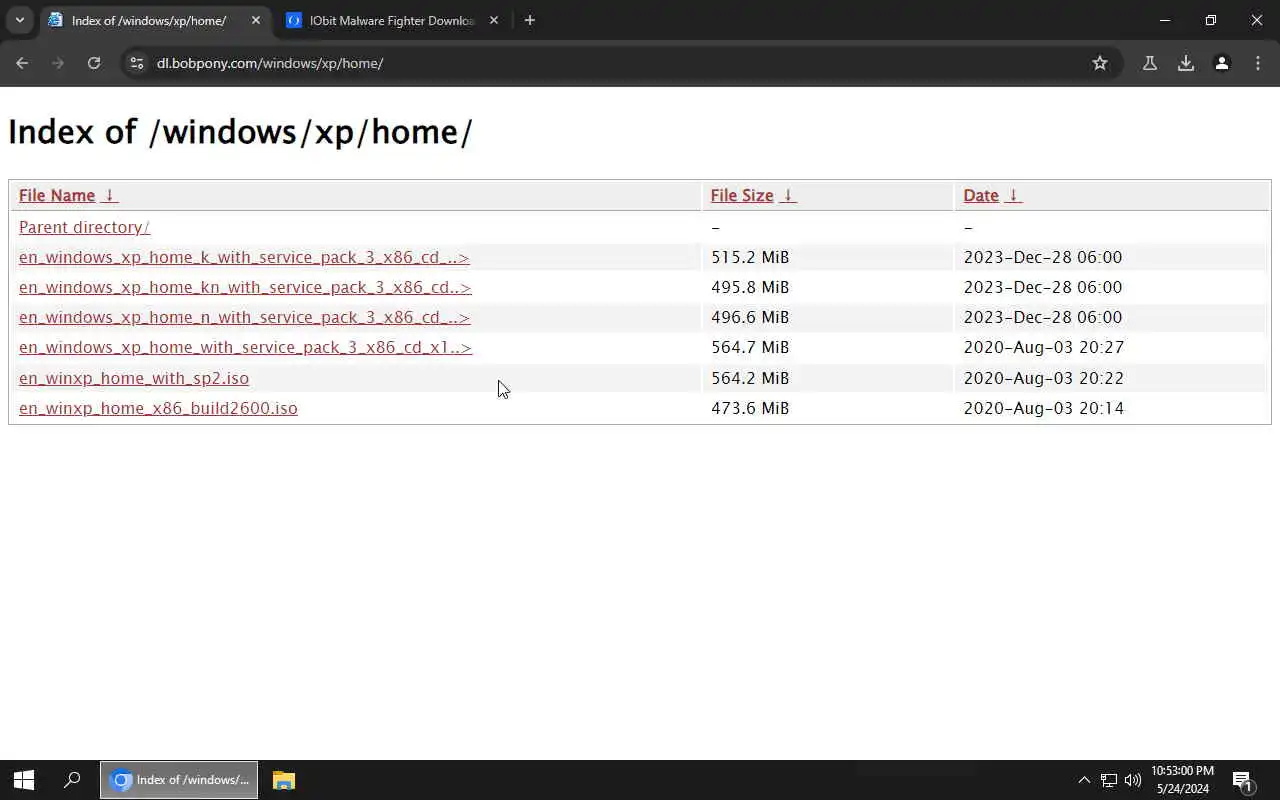Select the 564.2 MiB file size cell
1280x800 pixels.
click(x=750, y=378)
